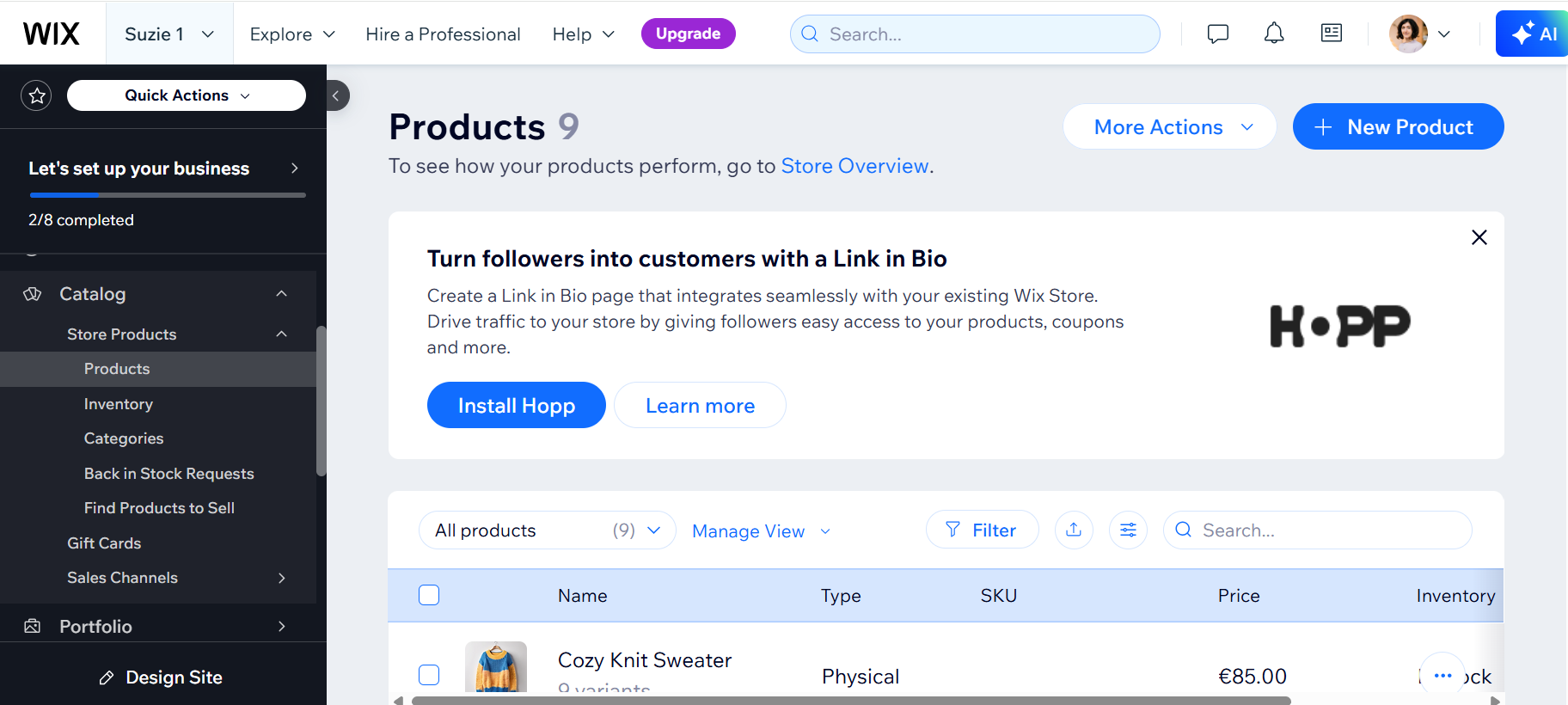Tick the select-all products checkbox
The width and height of the screenshot is (1568, 705).
tap(429, 595)
